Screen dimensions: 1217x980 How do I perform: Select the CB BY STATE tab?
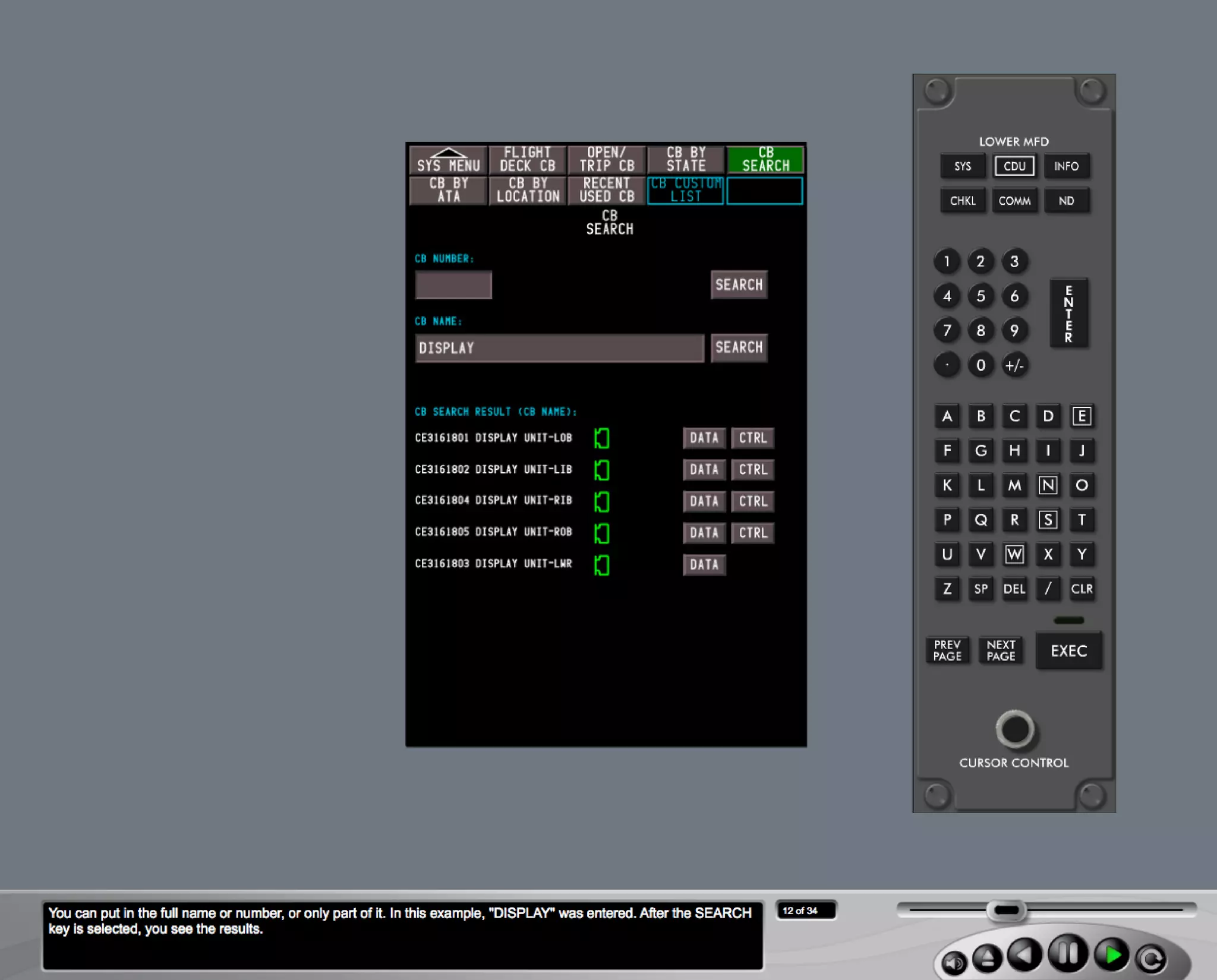tap(686, 159)
